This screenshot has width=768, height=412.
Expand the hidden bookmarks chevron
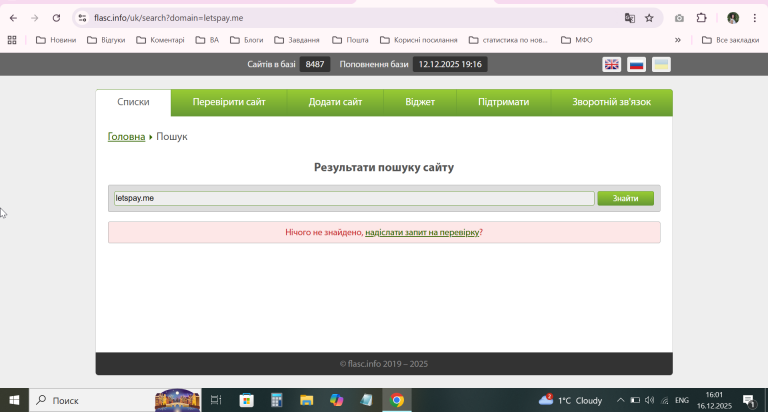coord(677,40)
